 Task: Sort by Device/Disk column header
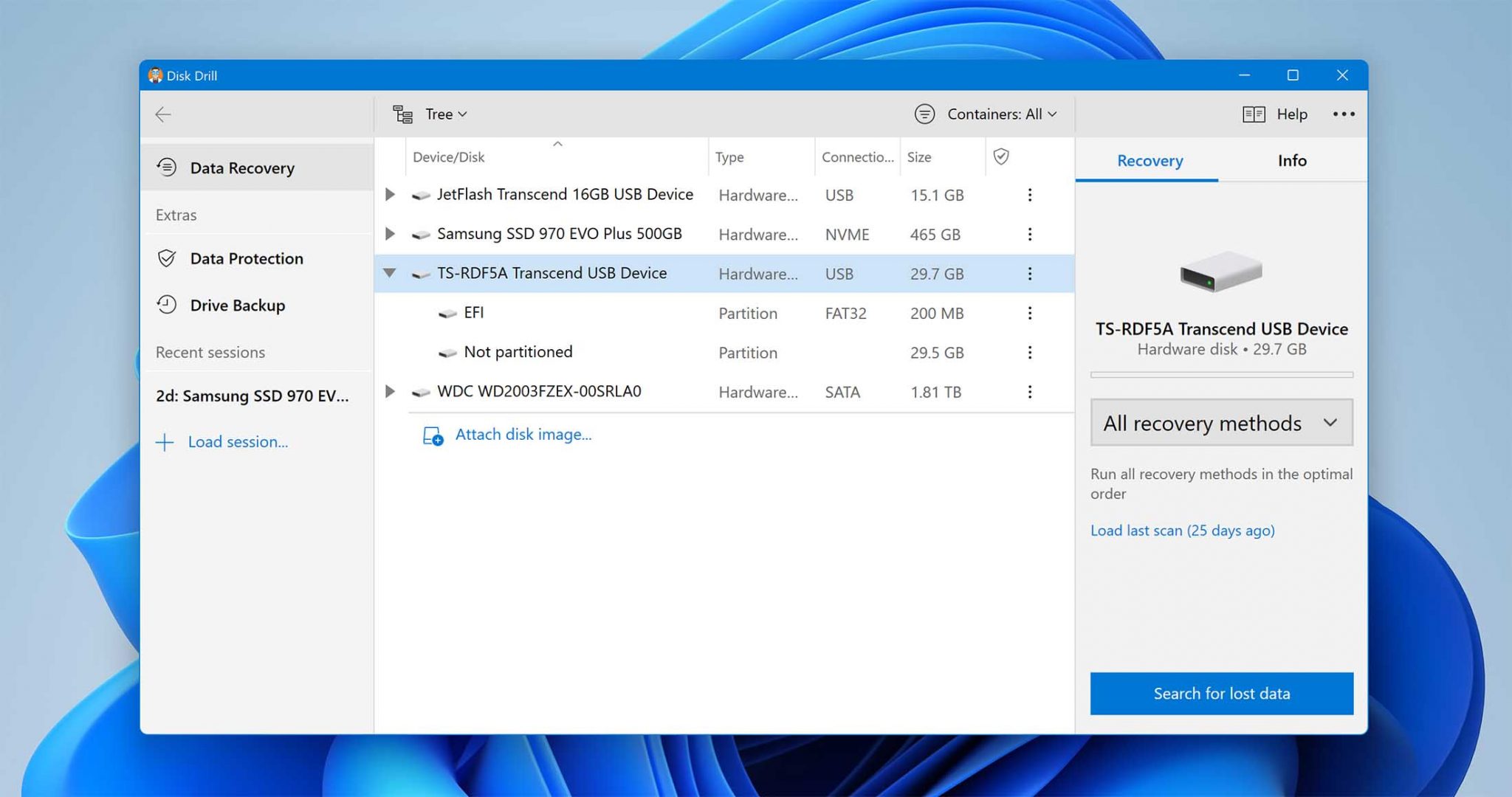tap(448, 157)
